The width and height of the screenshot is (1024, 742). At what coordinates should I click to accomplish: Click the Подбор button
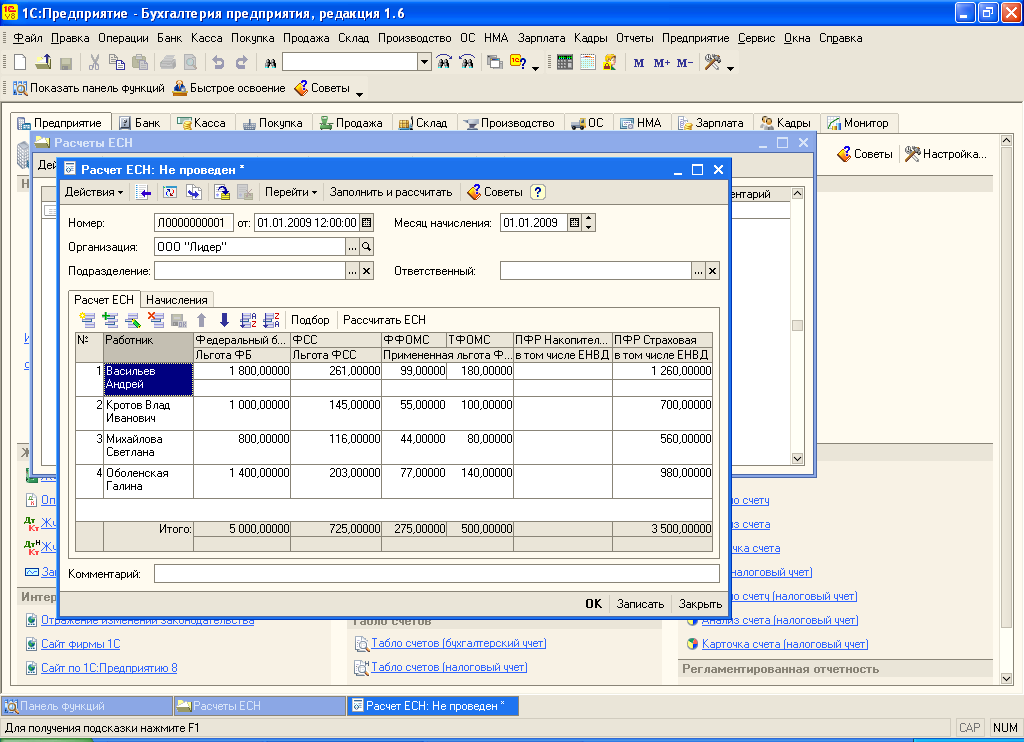coord(310,320)
